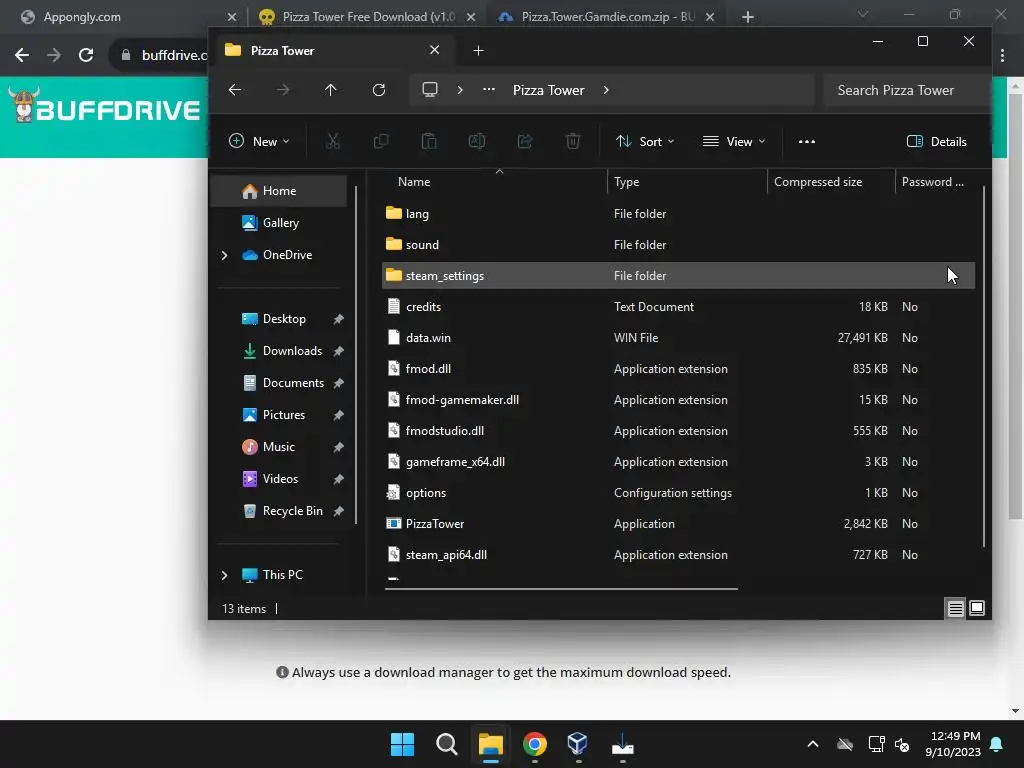Open a new Chrome tab
The height and width of the screenshot is (768, 1024).
748,17
